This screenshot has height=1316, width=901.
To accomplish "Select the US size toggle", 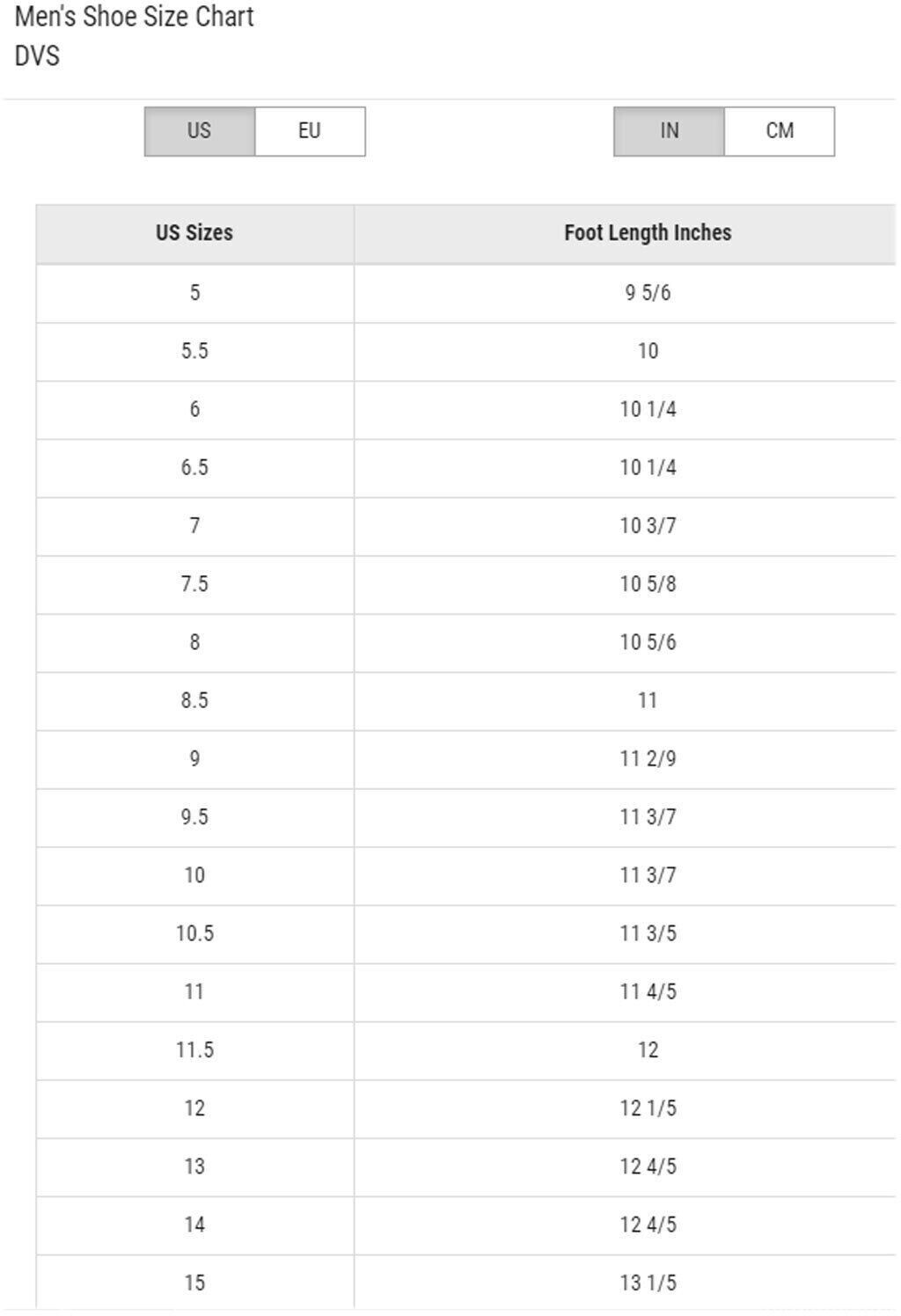I will point(200,131).
